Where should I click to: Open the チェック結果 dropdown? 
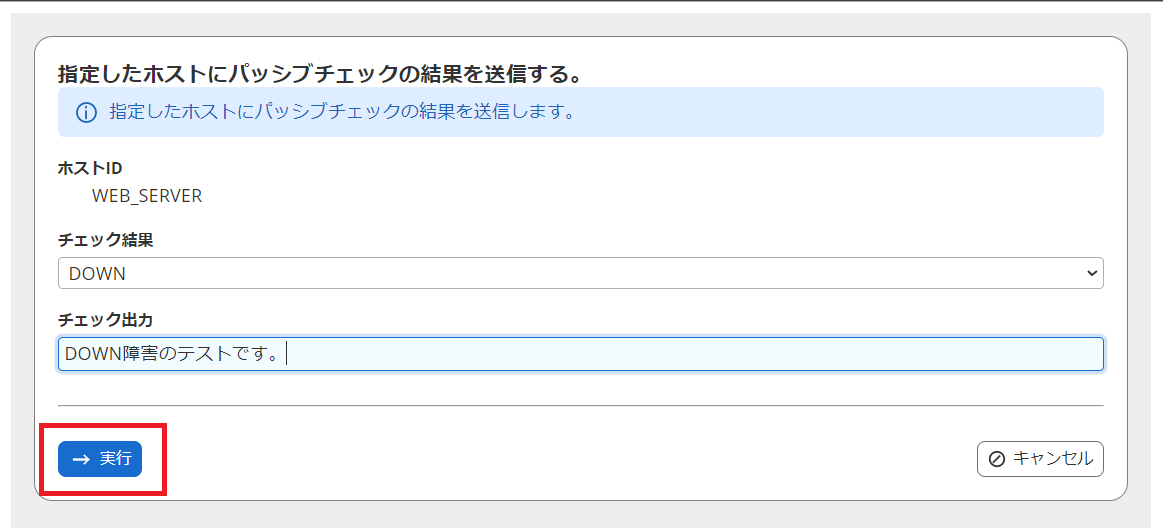click(580, 273)
